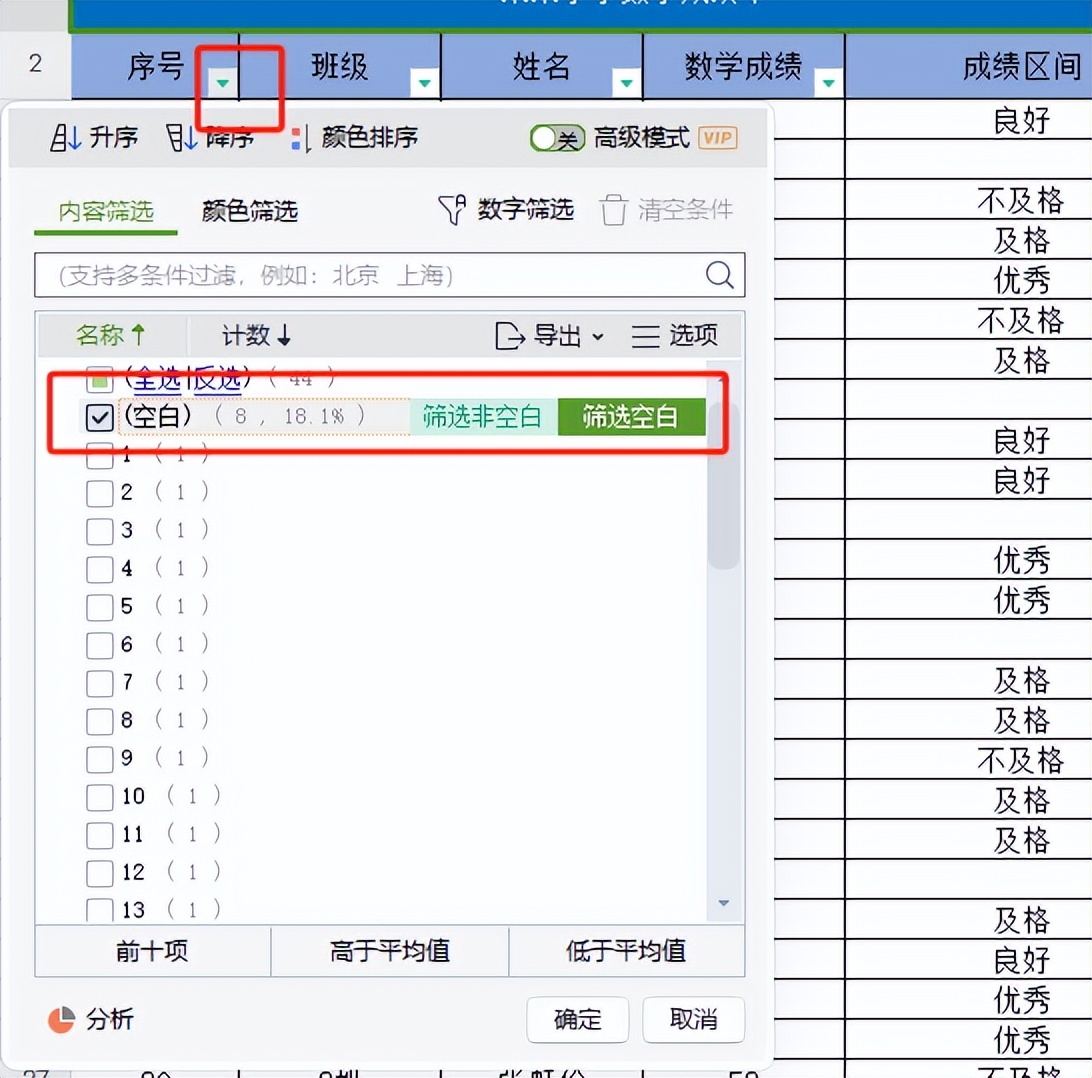Select row 2 header
The image size is (1092, 1078).
[35, 65]
